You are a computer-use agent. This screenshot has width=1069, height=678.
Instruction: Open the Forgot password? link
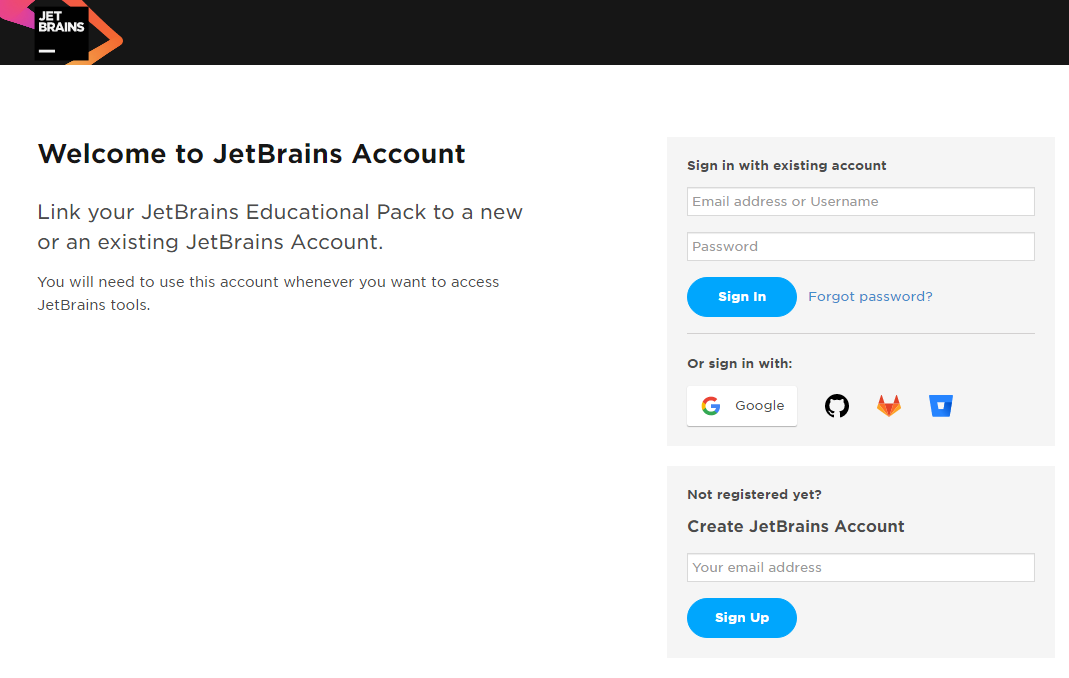pyautogui.click(x=870, y=297)
